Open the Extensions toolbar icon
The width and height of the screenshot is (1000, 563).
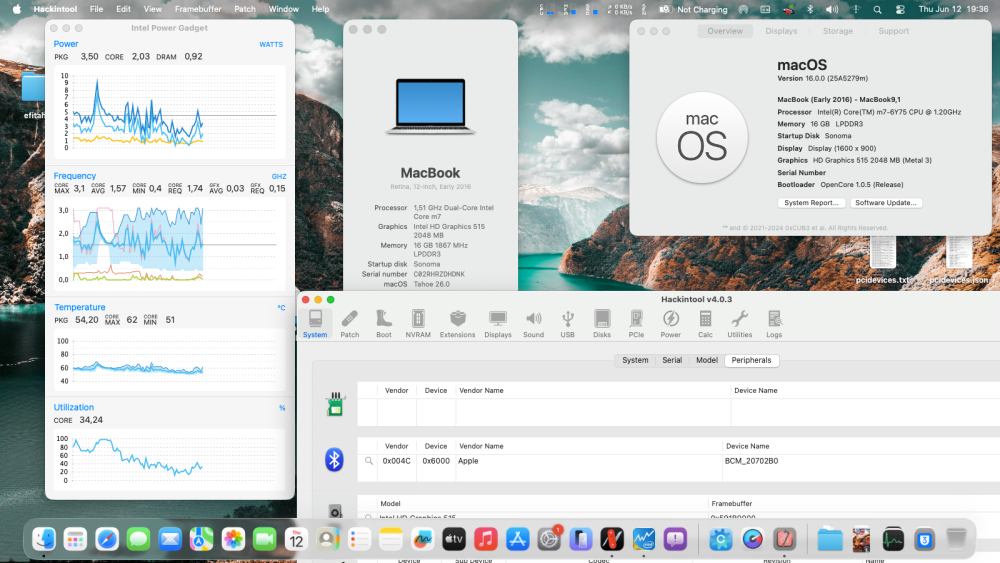pos(457,323)
